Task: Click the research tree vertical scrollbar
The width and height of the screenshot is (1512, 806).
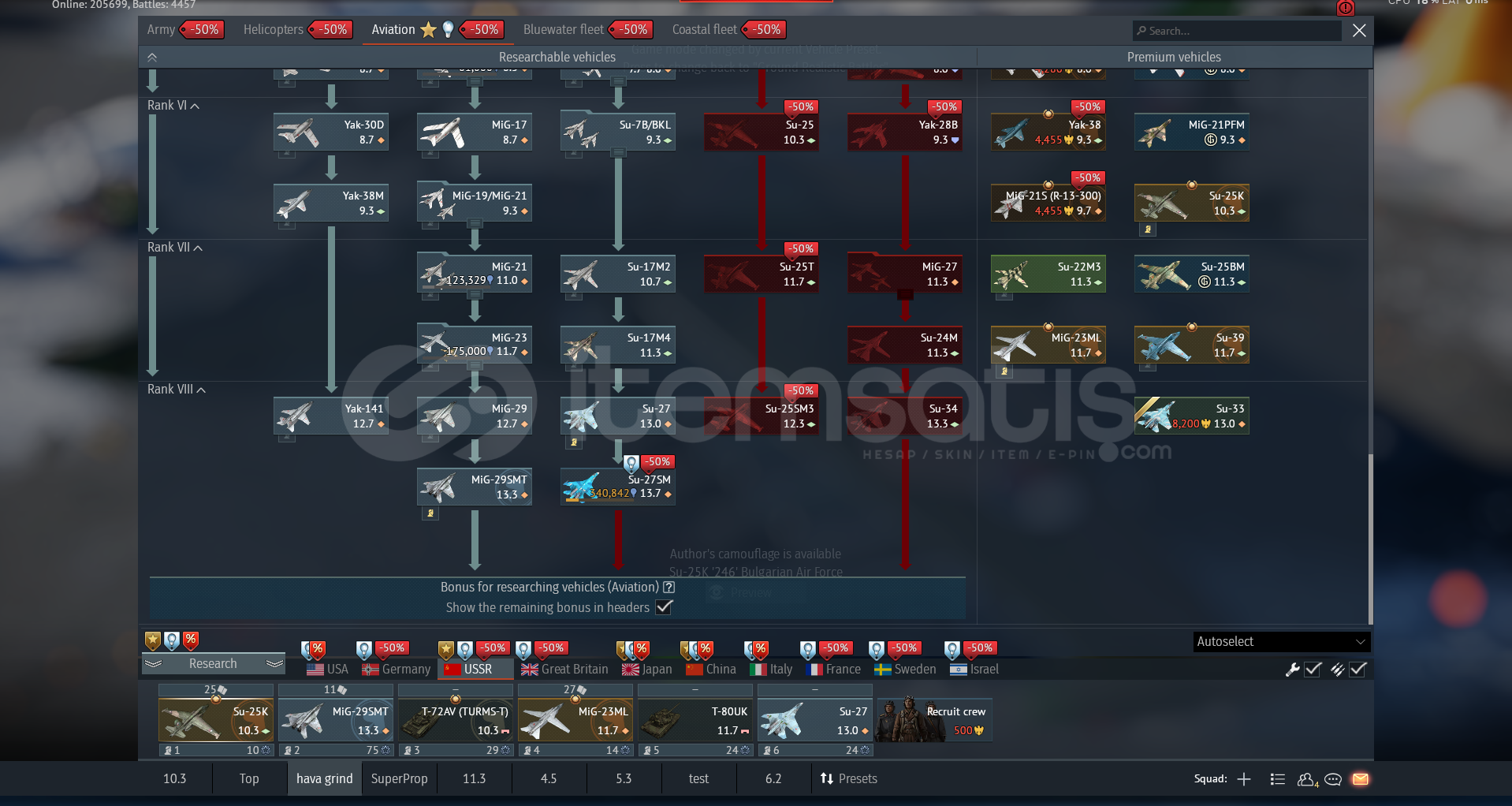Action: tap(1370, 539)
